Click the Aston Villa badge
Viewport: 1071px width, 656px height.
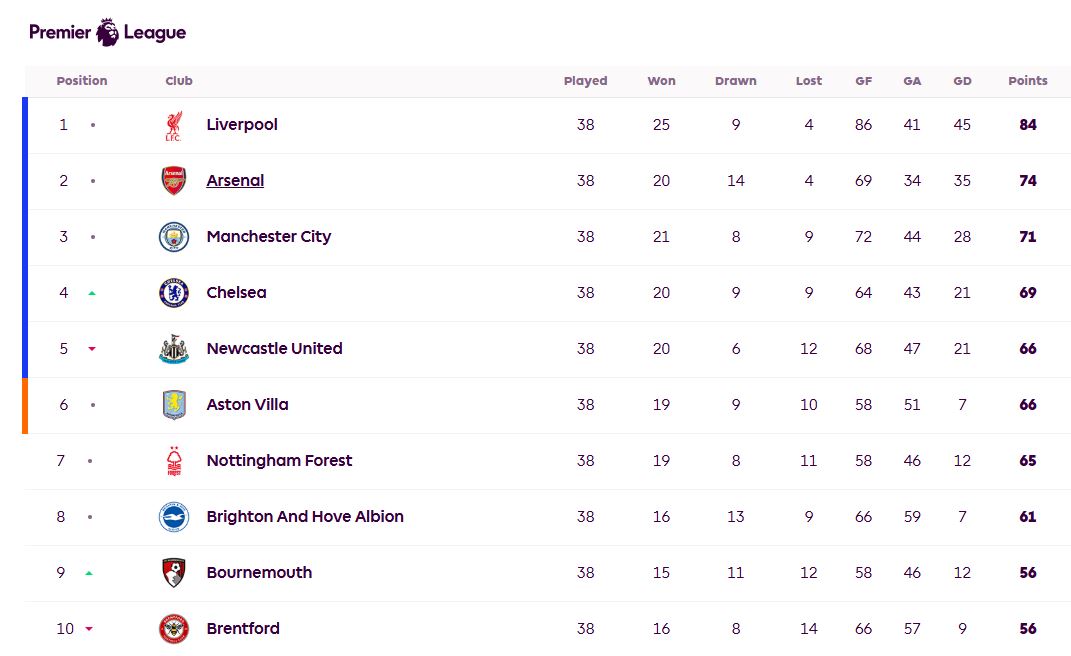click(x=173, y=405)
